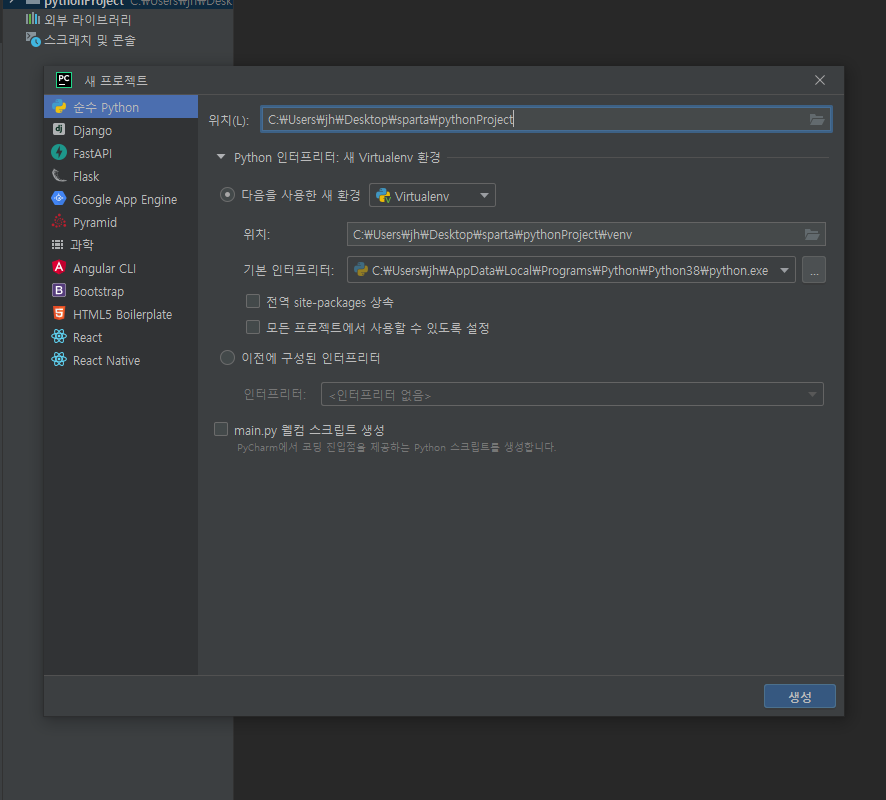
Task: Click the 새 프로젝트 dialog title text
Action: click(x=116, y=81)
